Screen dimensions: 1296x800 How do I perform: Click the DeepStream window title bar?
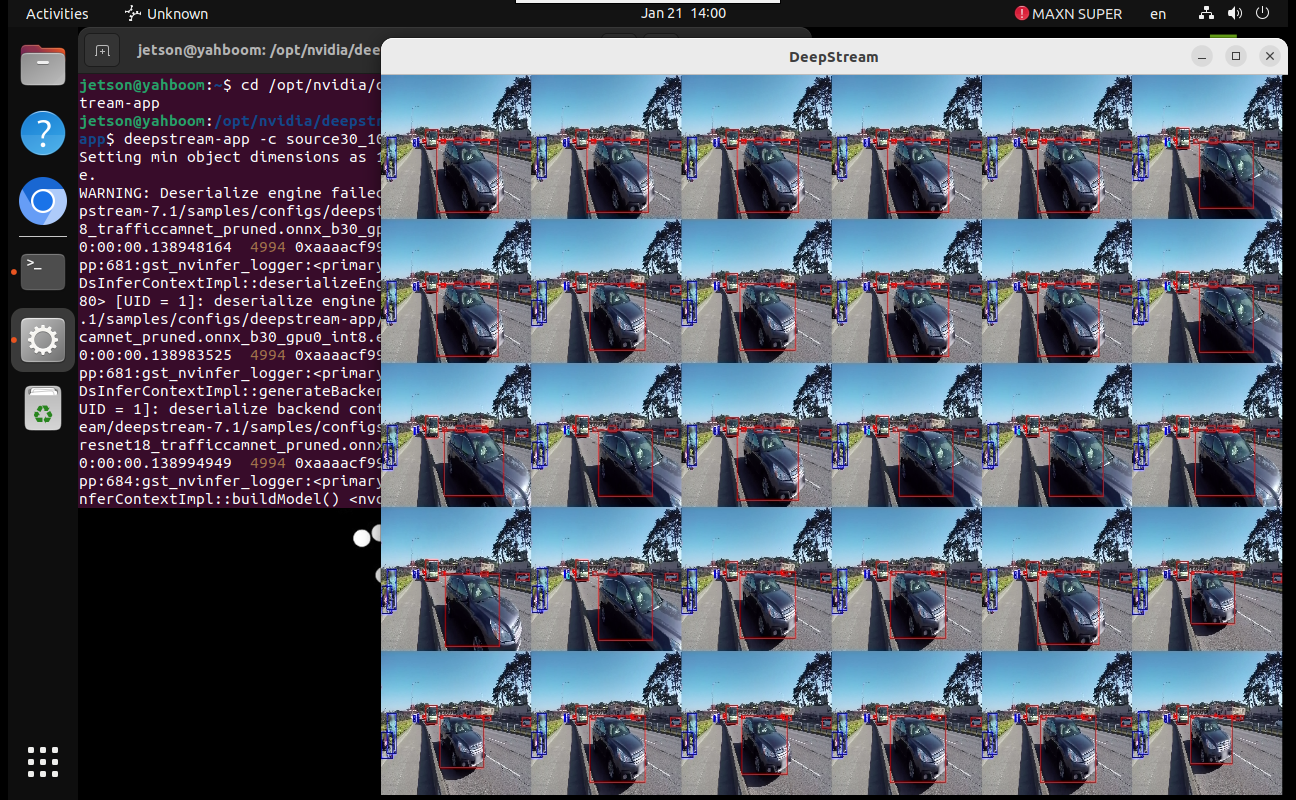click(833, 57)
